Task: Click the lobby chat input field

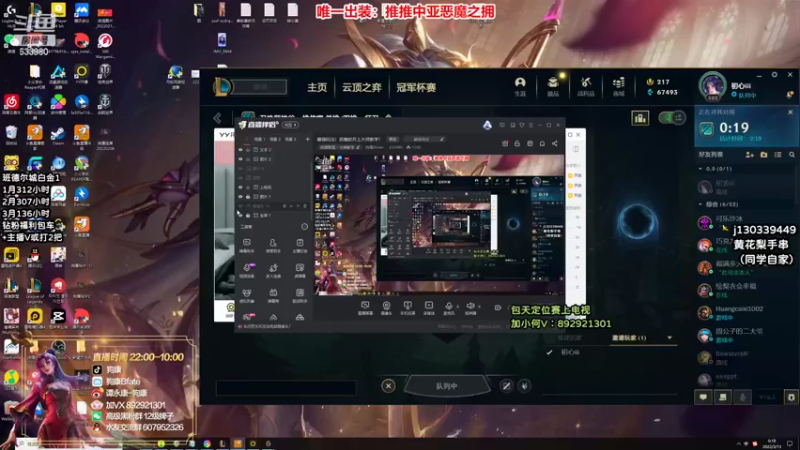Action: point(286,388)
